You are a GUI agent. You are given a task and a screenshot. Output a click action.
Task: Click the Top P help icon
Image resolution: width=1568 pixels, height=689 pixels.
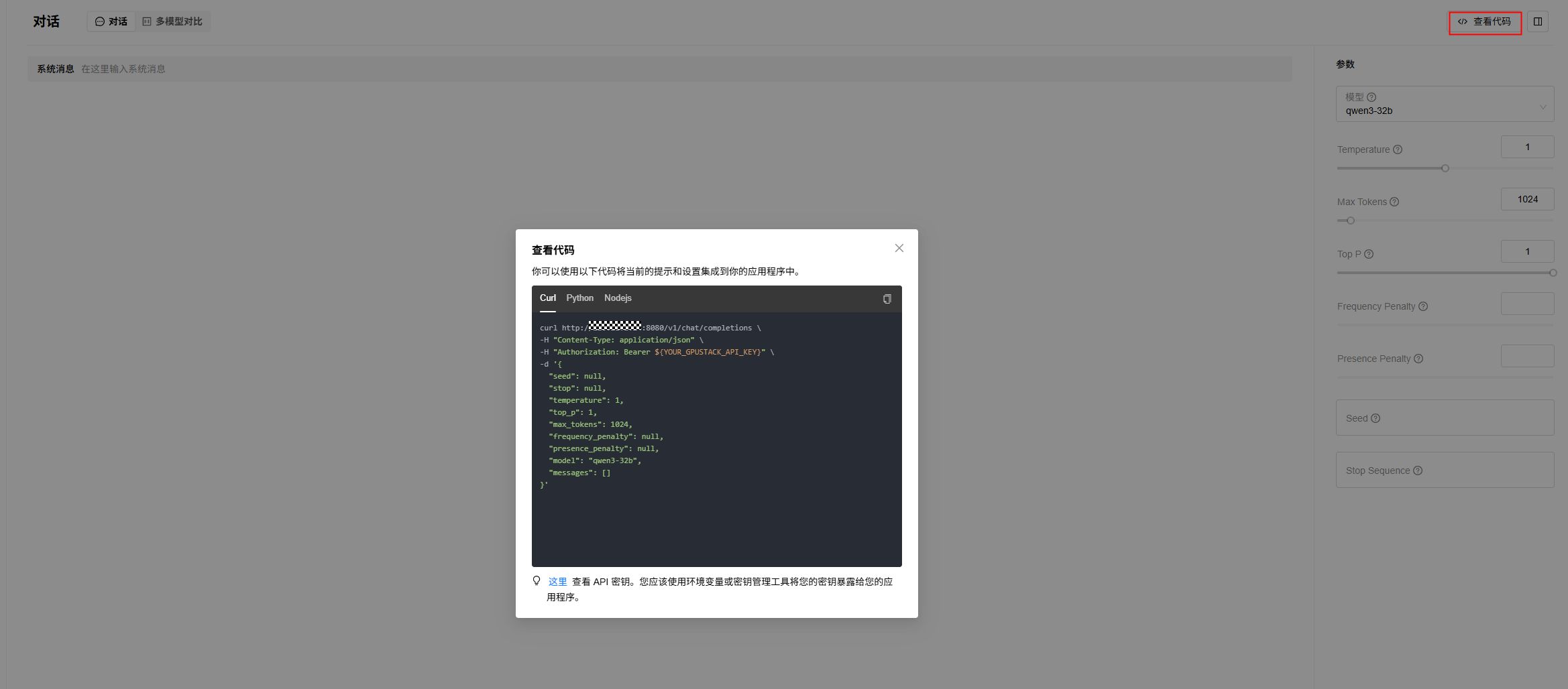pyautogui.click(x=1369, y=255)
